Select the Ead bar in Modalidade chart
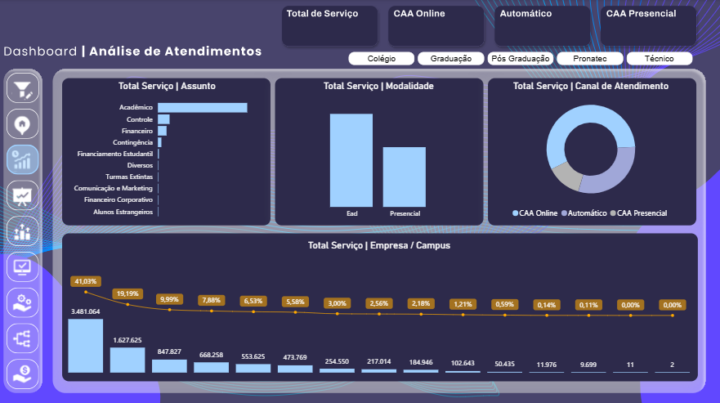The image size is (720, 403). tap(351, 160)
